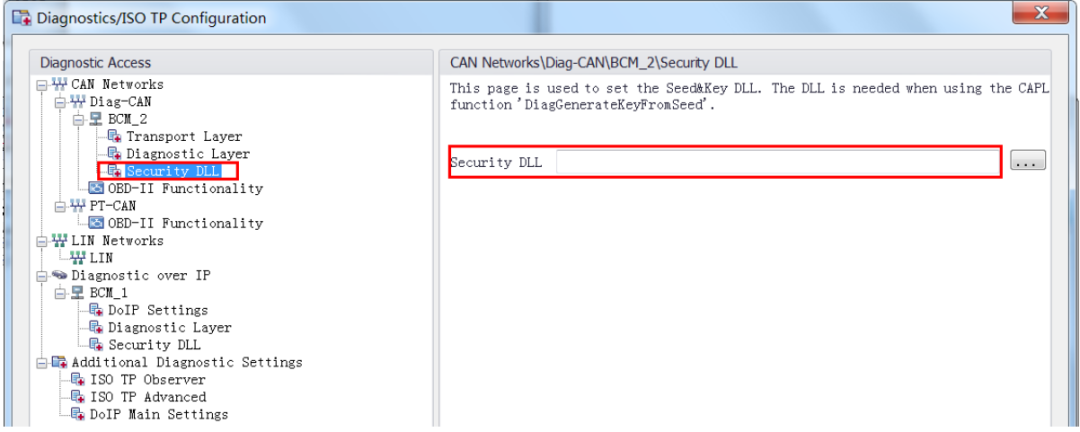Collapse the LIN Networks node

(x=42, y=240)
